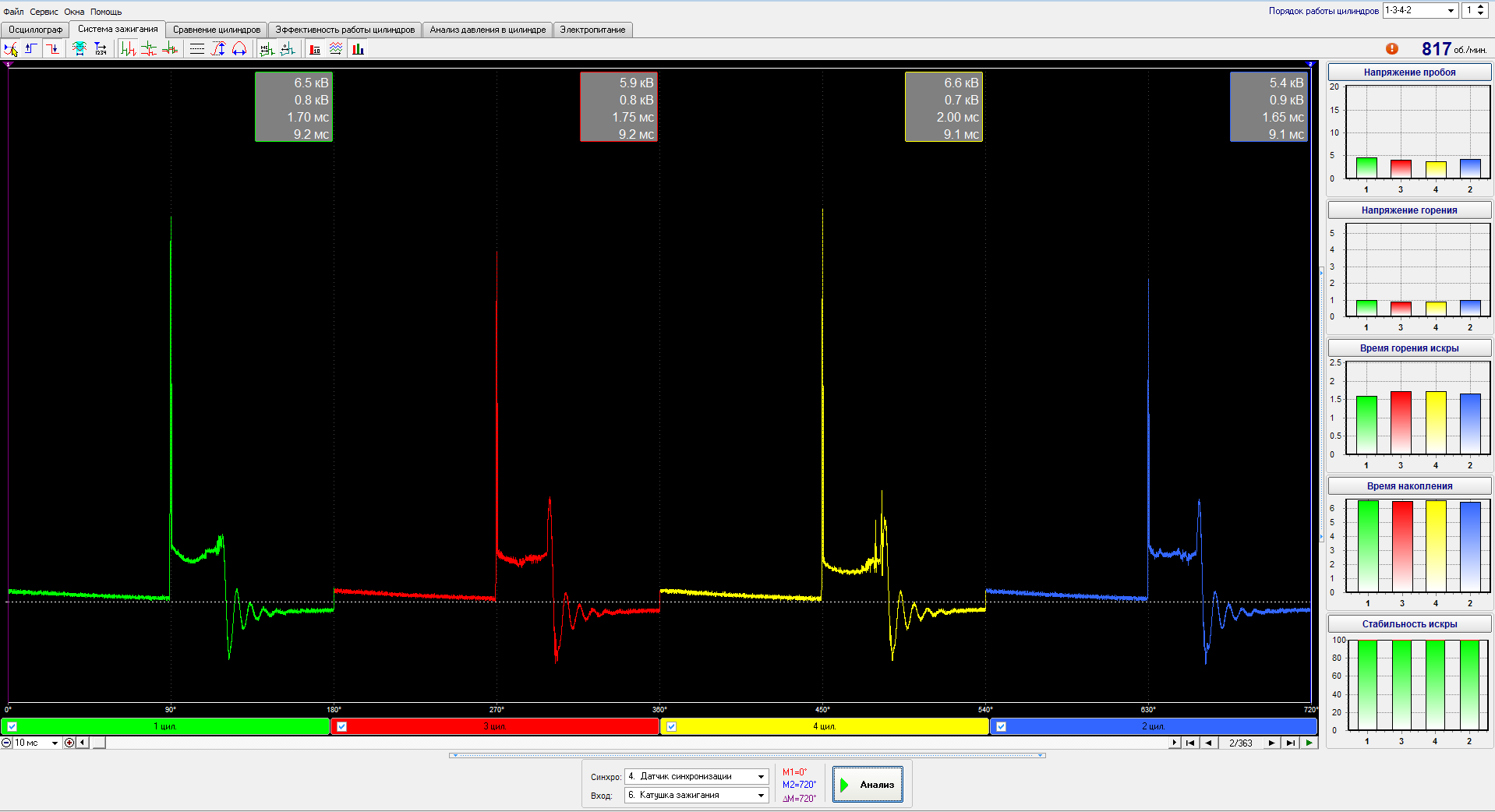Image resolution: width=1495 pixels, height=812 pixels.
Task: Toggle the cylinder 4 yellow checkbox
Action: [x=671, y=726]
